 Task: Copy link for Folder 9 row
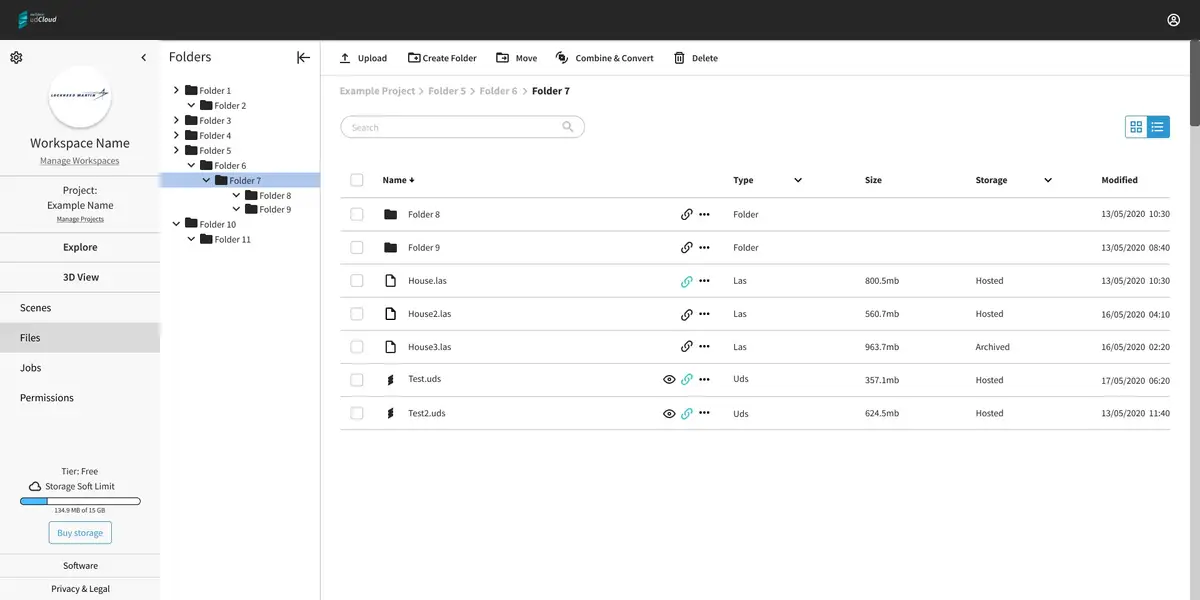pyautogui.click(x=687, y=248)
